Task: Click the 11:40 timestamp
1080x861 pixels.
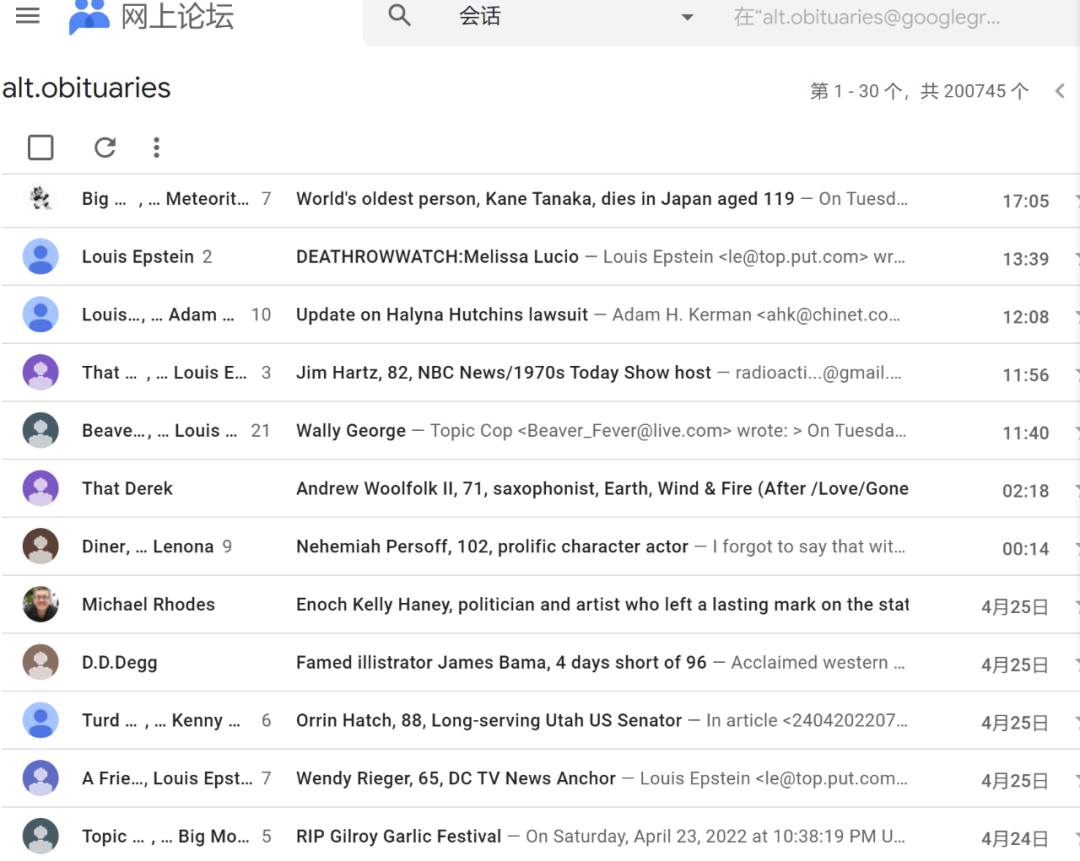Action: click(x=1026, y=433)
